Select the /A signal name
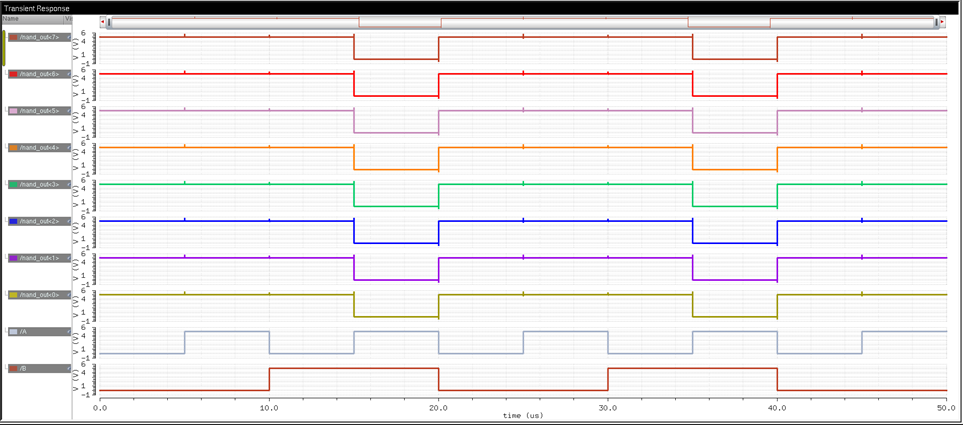 [x=23, y=332]
